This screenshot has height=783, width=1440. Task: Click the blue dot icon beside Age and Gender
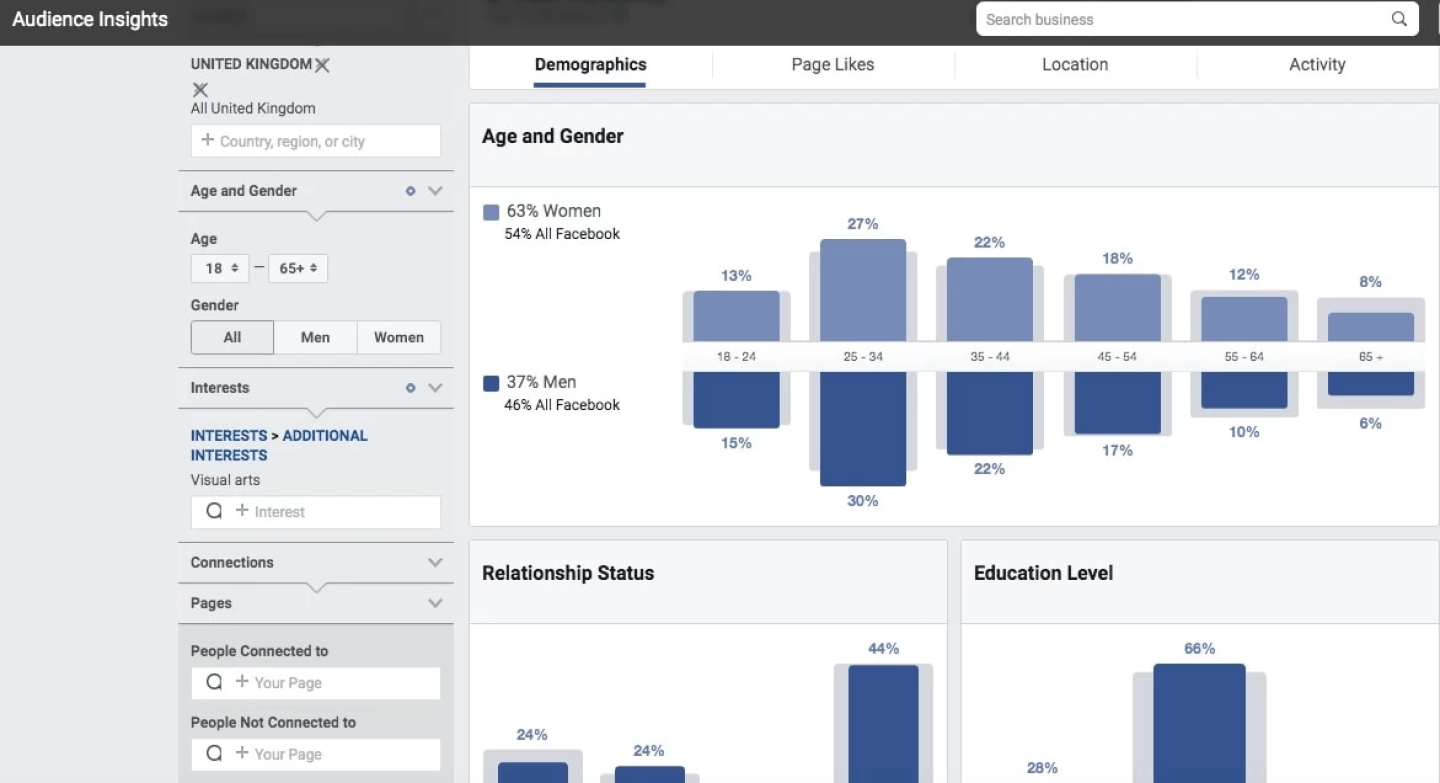(x=410, y=191)
